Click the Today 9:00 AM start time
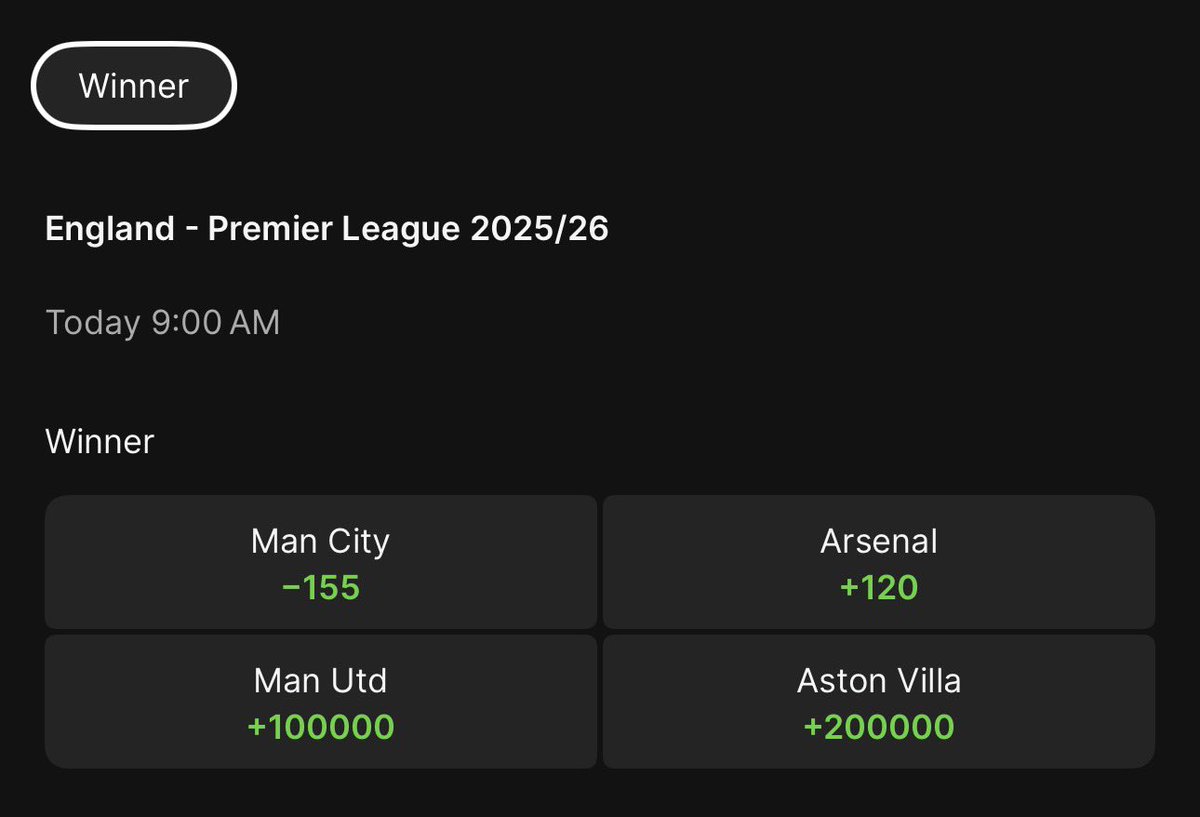Image resolution: width=1200 pixels, height=817 pixels. [x=163, y=322]
